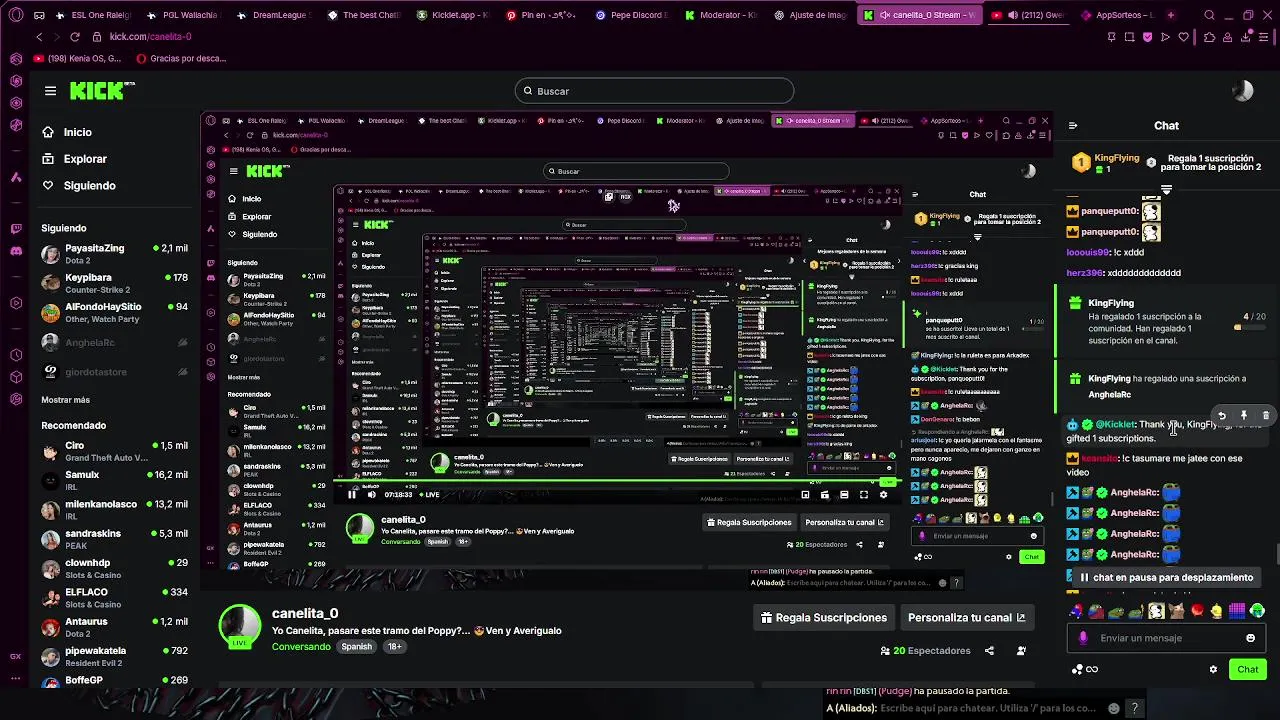Expand the gift leaderboard arrow under KingFlying
This screenshot has height=720, width=1280.
[x=1166, y=190]
